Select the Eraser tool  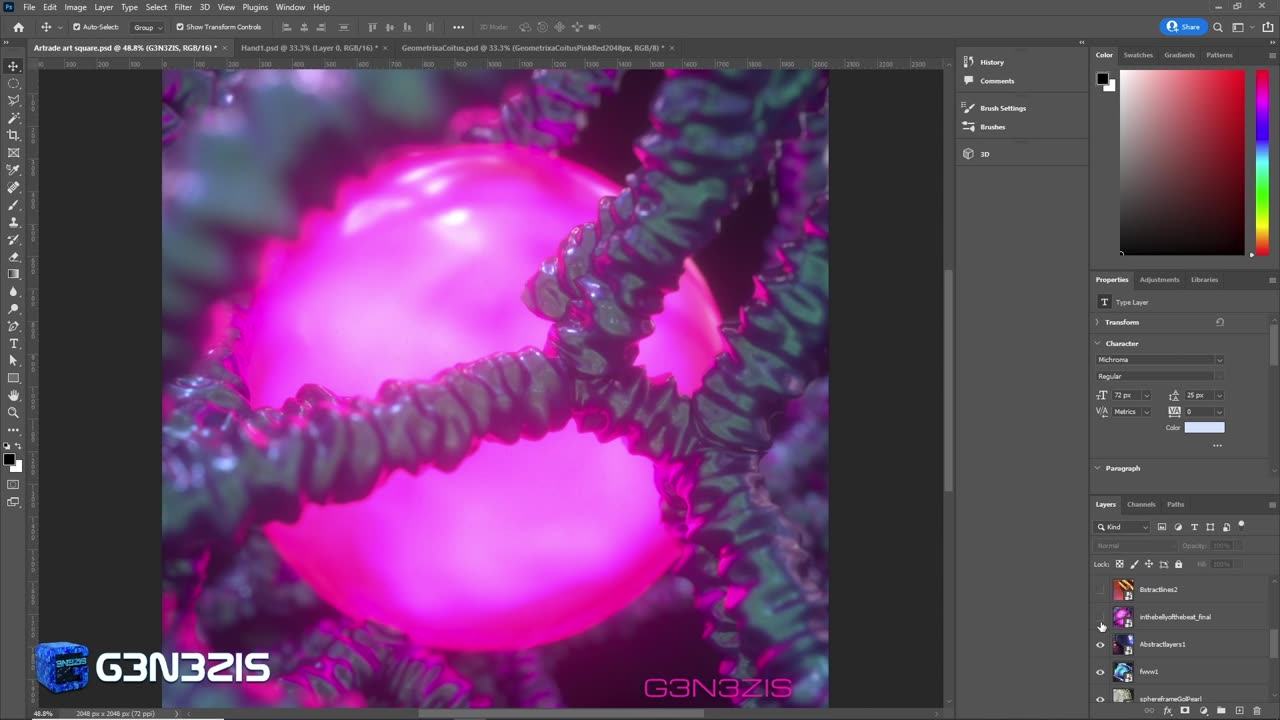13,257
